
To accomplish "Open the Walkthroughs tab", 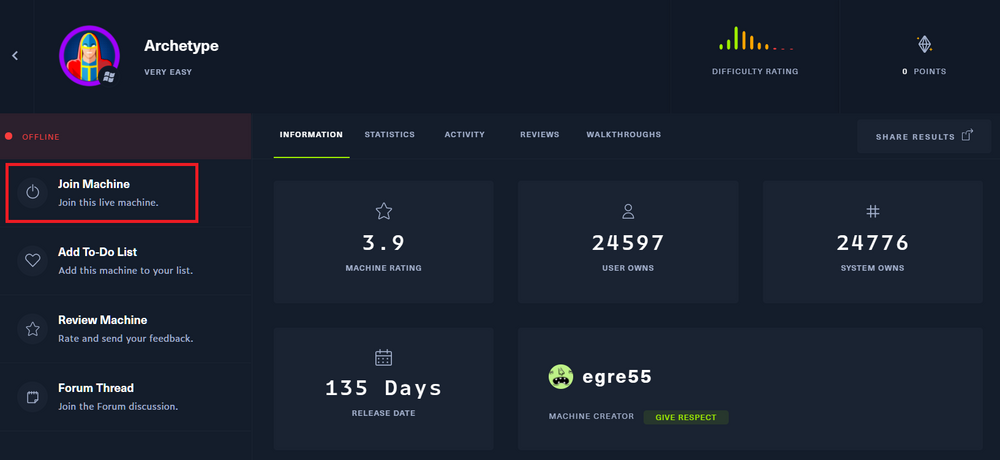I will click(623, 135).
